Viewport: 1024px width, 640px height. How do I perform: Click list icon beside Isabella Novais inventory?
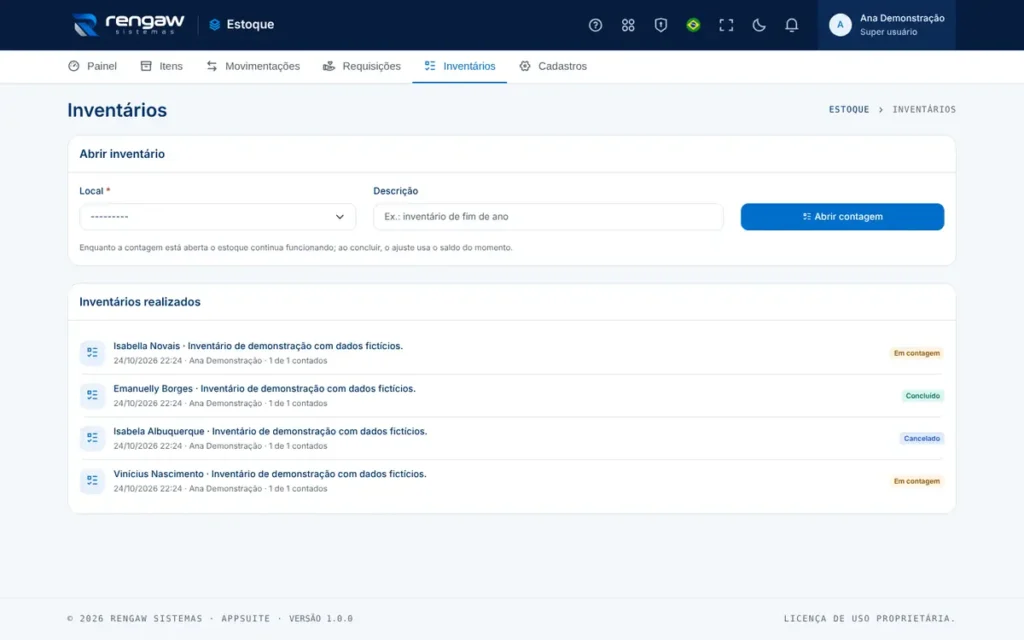(92, 353)
